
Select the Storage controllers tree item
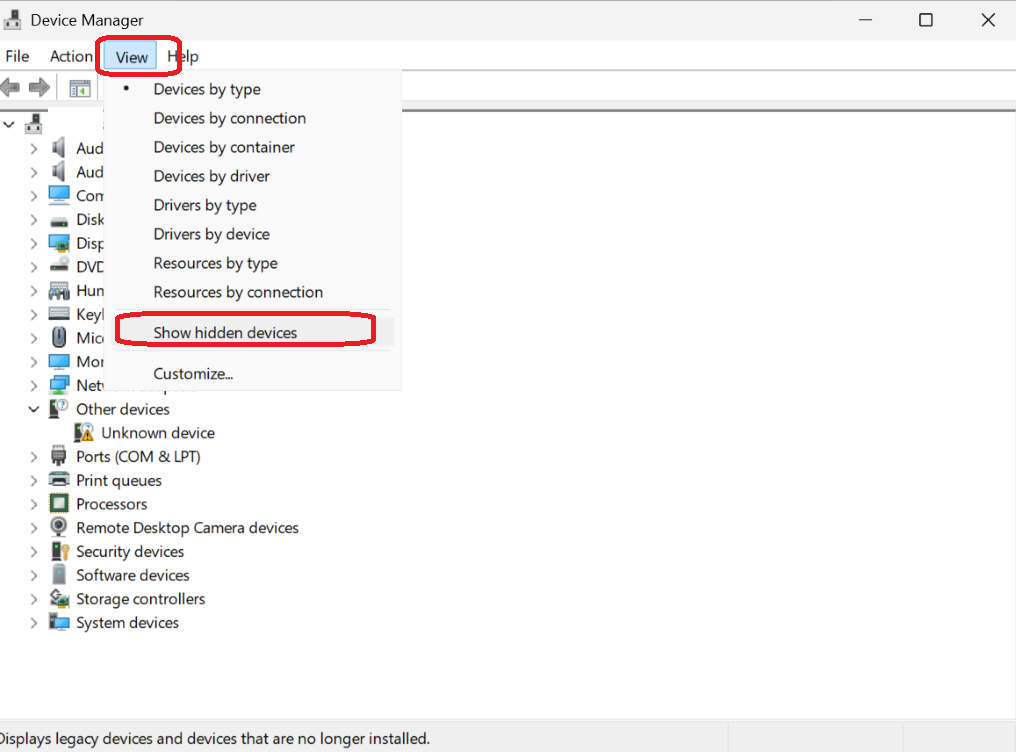point(141,599)
